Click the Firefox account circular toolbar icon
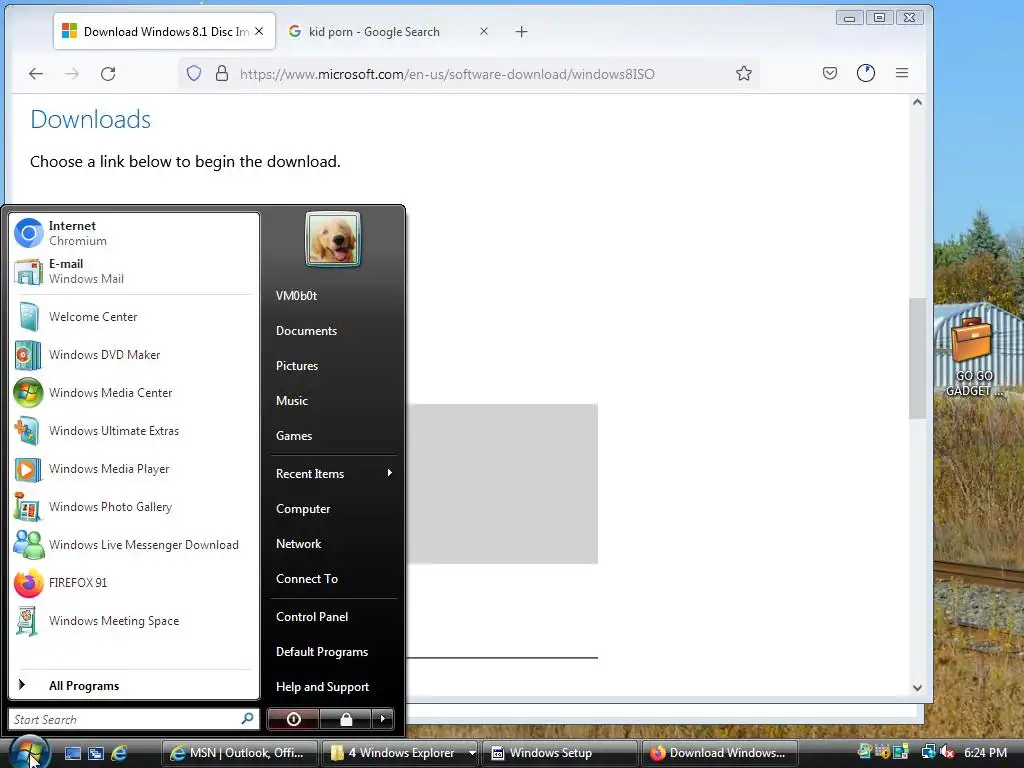The width and height of the screenshot is (1024, 768). click(x=866, y=73)
